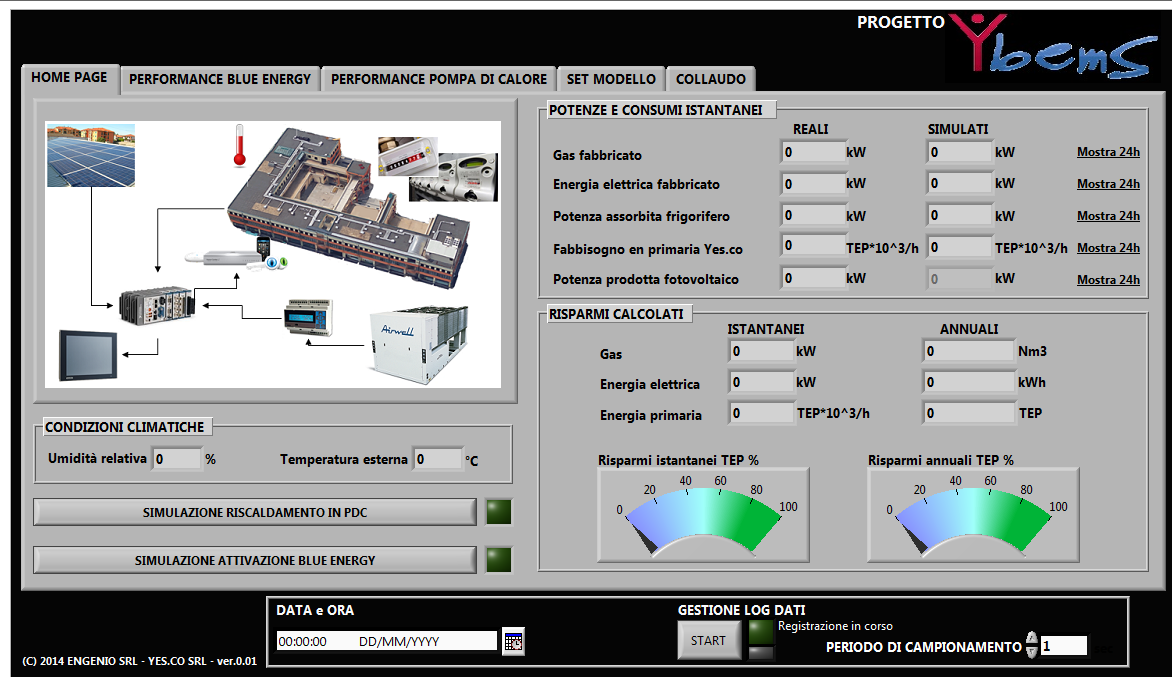Click the Risparmi annuali TEP % gauge
The height and width of the screenshot is (677, 1172).
click(973, 516)
